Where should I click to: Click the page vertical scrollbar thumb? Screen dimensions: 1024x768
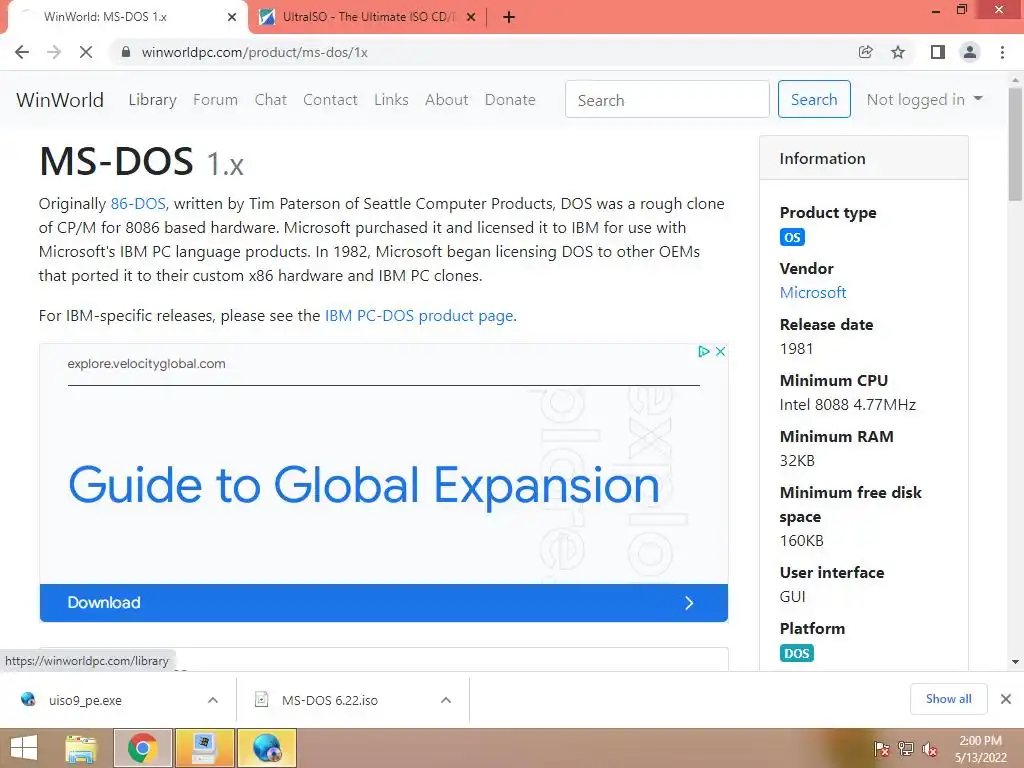tap(1015, 144)
